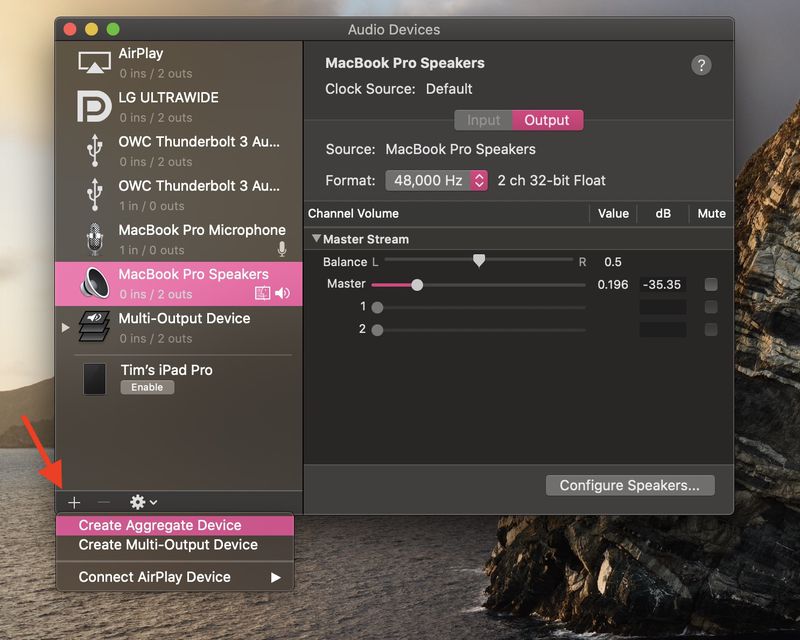The image size is (800, 640).
Task: Select MacBook Pro Microphone row
Action: [x=179, y=239]
